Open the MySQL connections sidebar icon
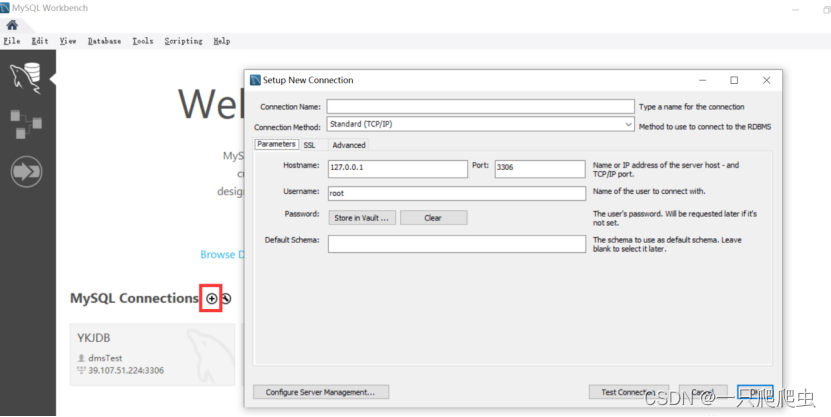Image resolution: width=831 pixels, height=417 pixels. click(x=25, y=78)
